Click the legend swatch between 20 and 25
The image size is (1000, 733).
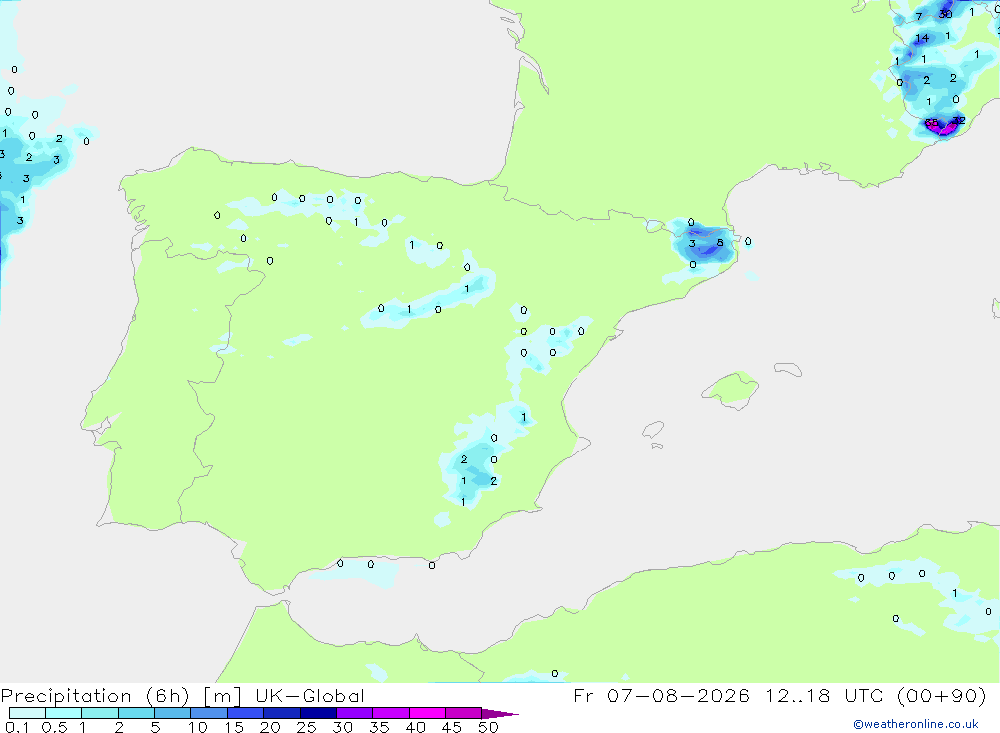click(x=282, y=713)
